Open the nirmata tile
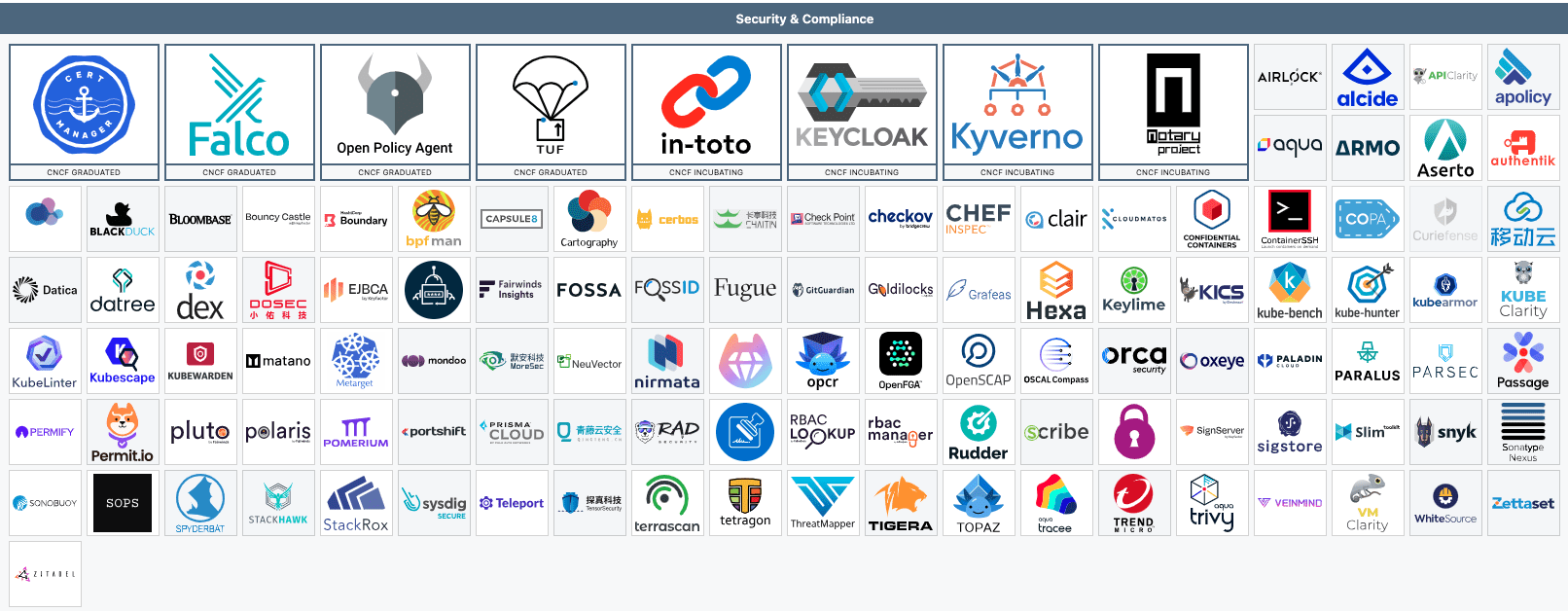Viewport: 1568px width, 611px height. pyautogui.click(x=667, y=361)
